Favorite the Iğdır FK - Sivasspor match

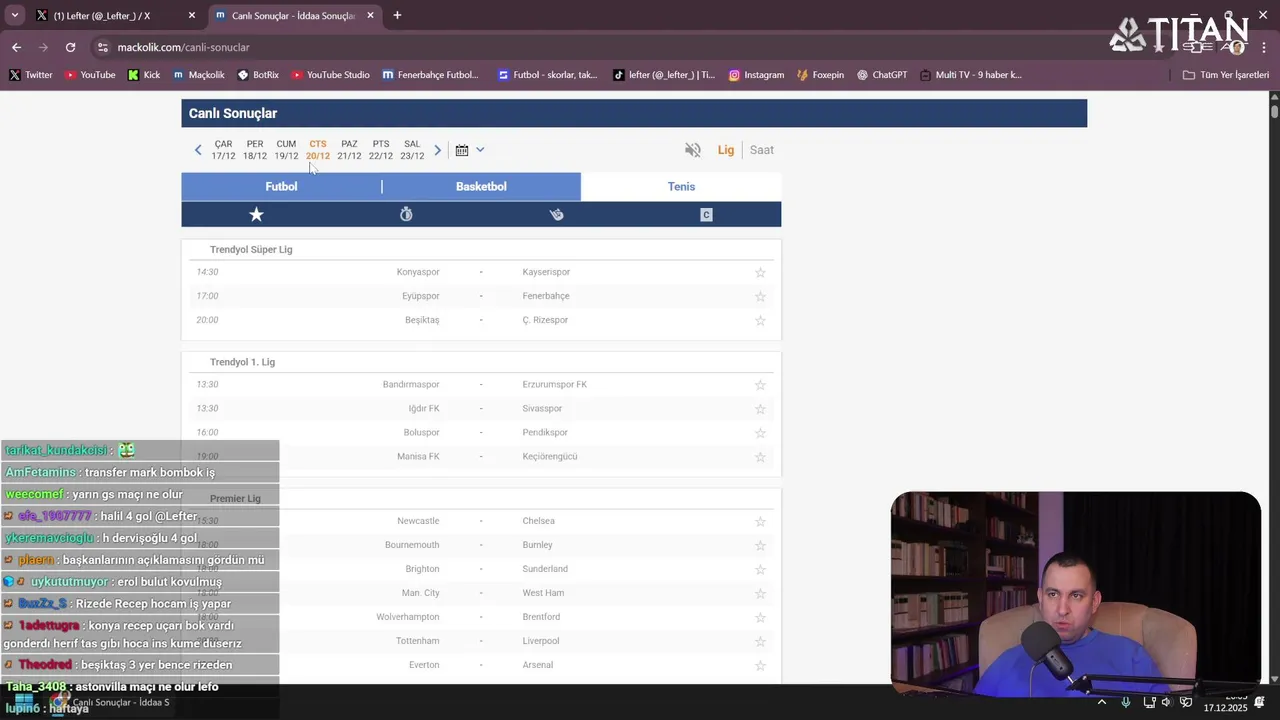760,408
